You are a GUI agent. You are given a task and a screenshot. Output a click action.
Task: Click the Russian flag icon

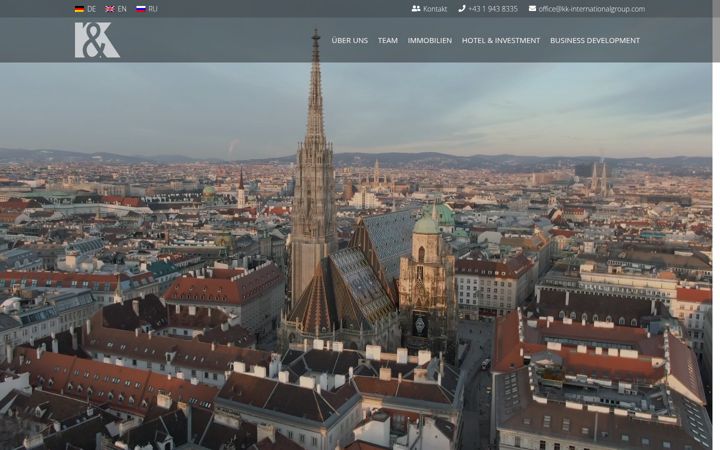141,9
